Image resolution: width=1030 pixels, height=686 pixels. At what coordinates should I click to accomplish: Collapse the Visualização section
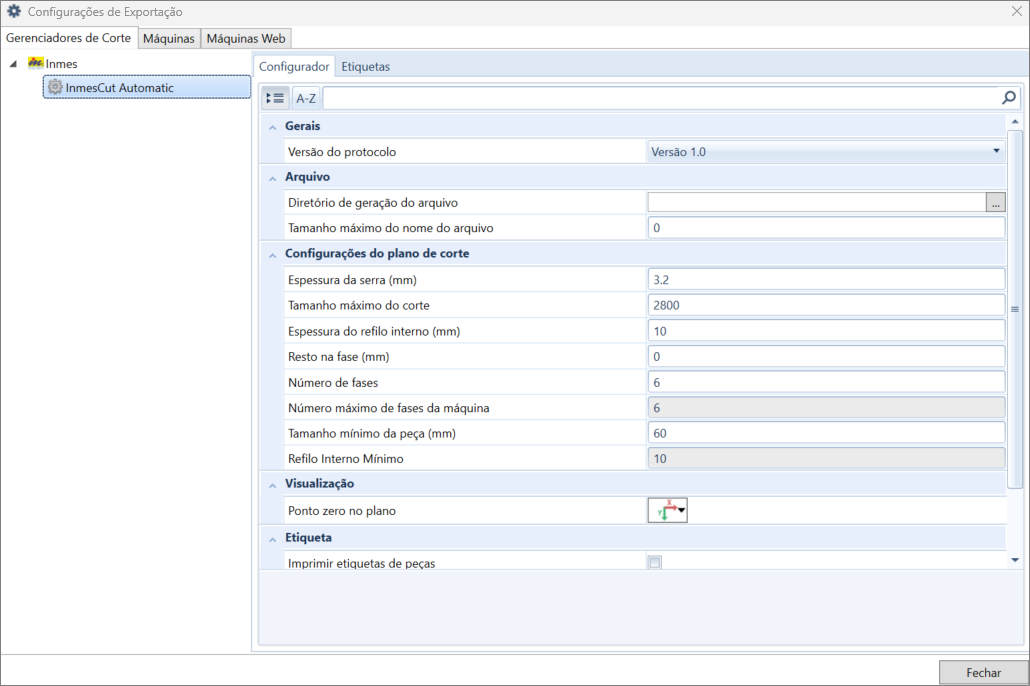(x=273, y=485)
